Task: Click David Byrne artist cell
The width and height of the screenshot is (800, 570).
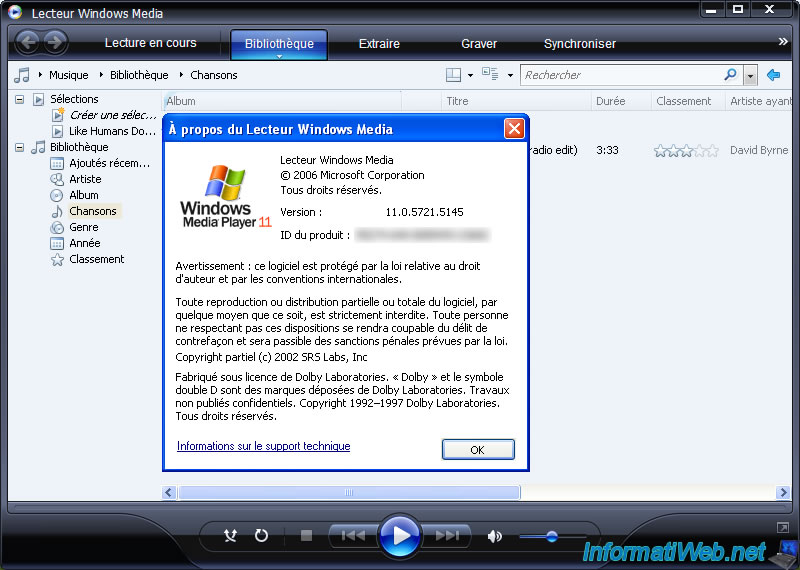Action: (759, 150)
